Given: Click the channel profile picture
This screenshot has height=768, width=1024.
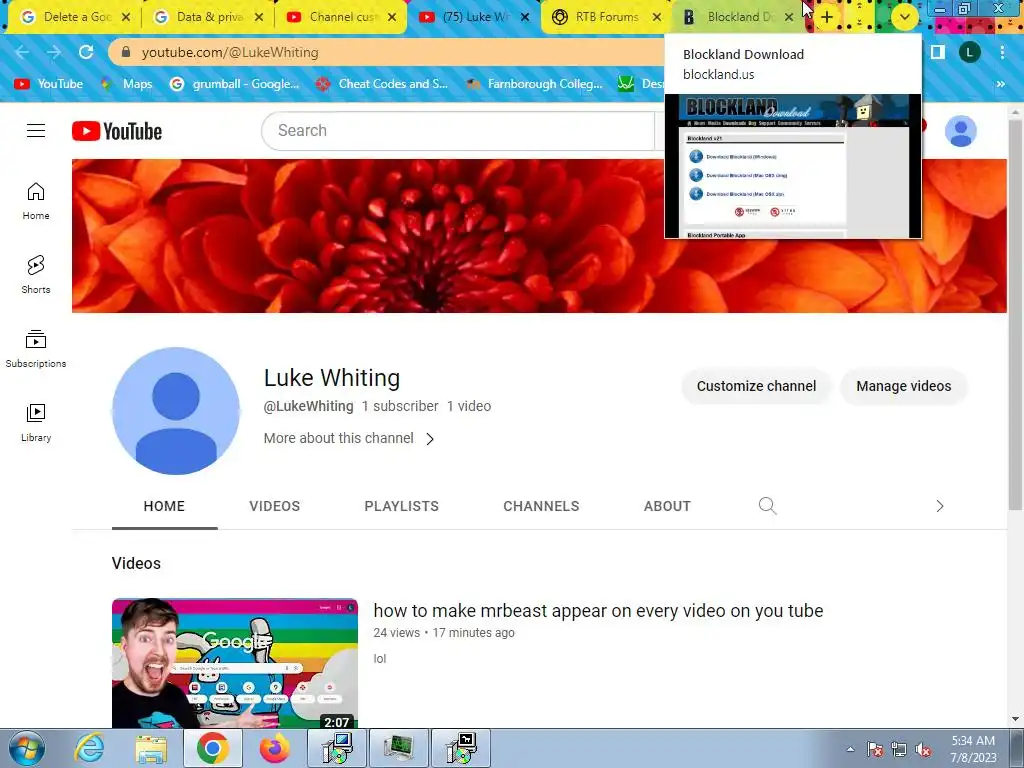Looking at the screenshot, I should (x=176, y=411).
